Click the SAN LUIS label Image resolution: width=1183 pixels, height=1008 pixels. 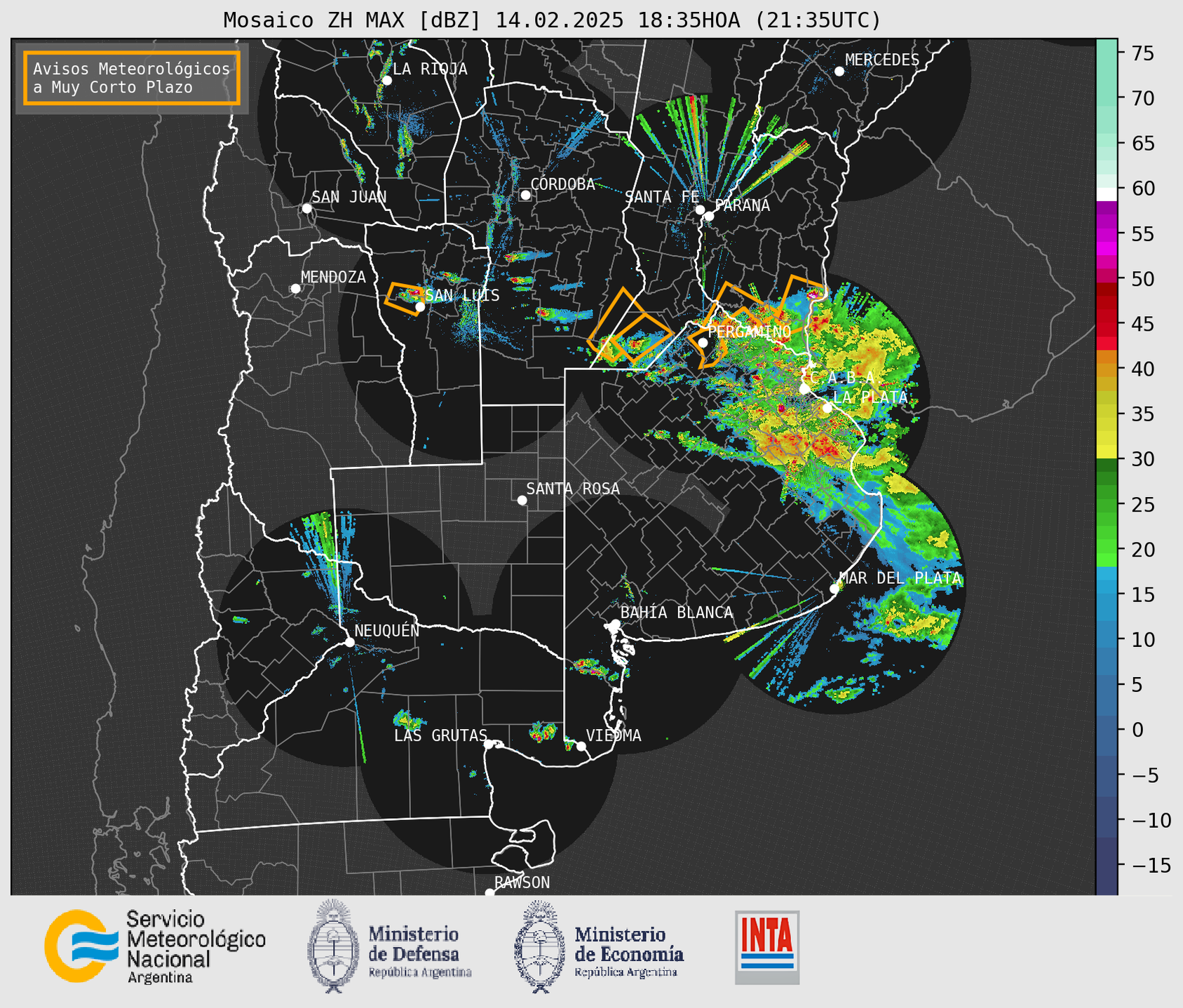[462, 295]
